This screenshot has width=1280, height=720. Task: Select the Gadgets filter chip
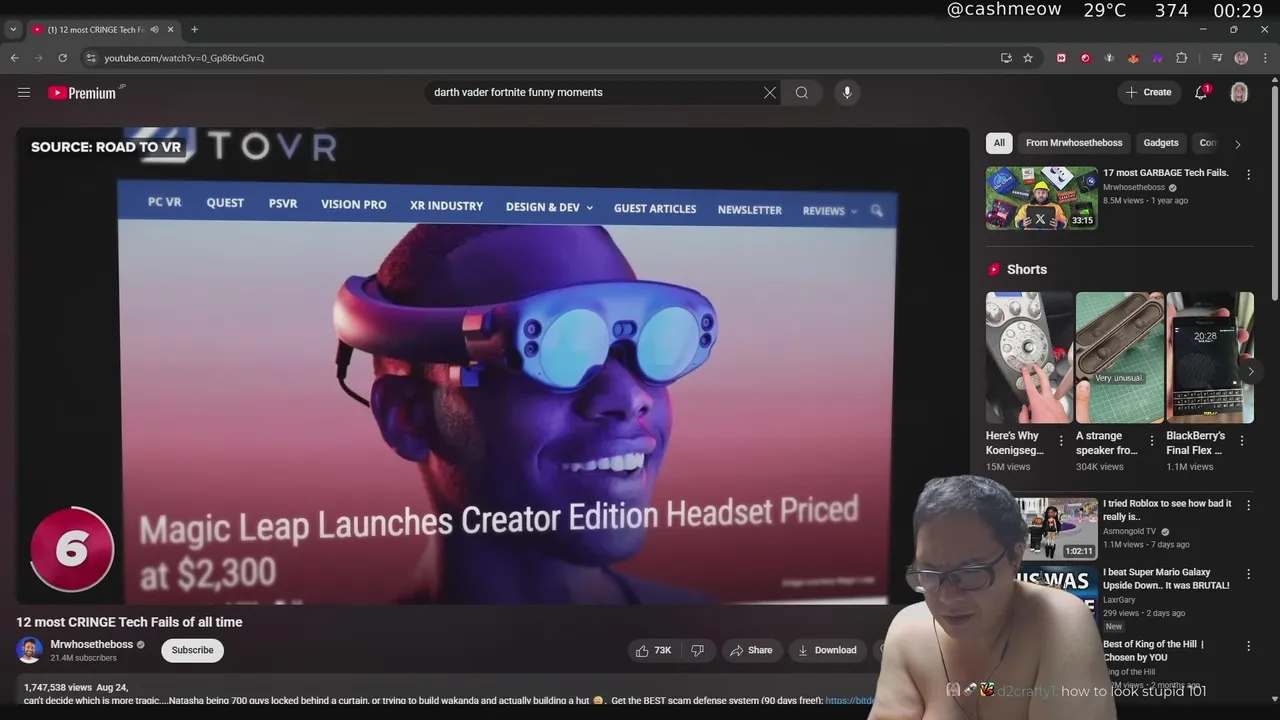tap(1161, 142)
